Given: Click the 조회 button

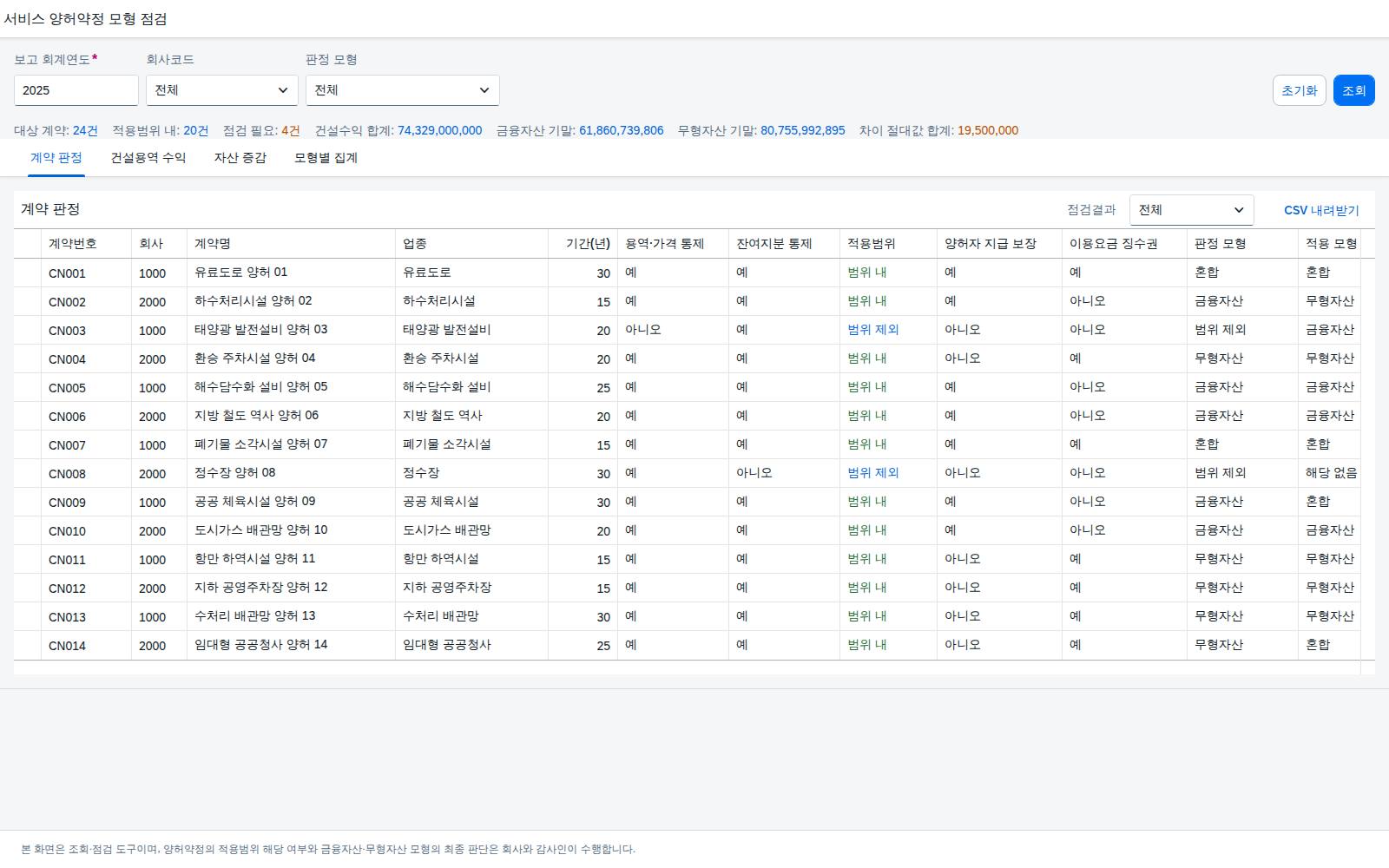Looking at the screenshot, I should 1353,90.
